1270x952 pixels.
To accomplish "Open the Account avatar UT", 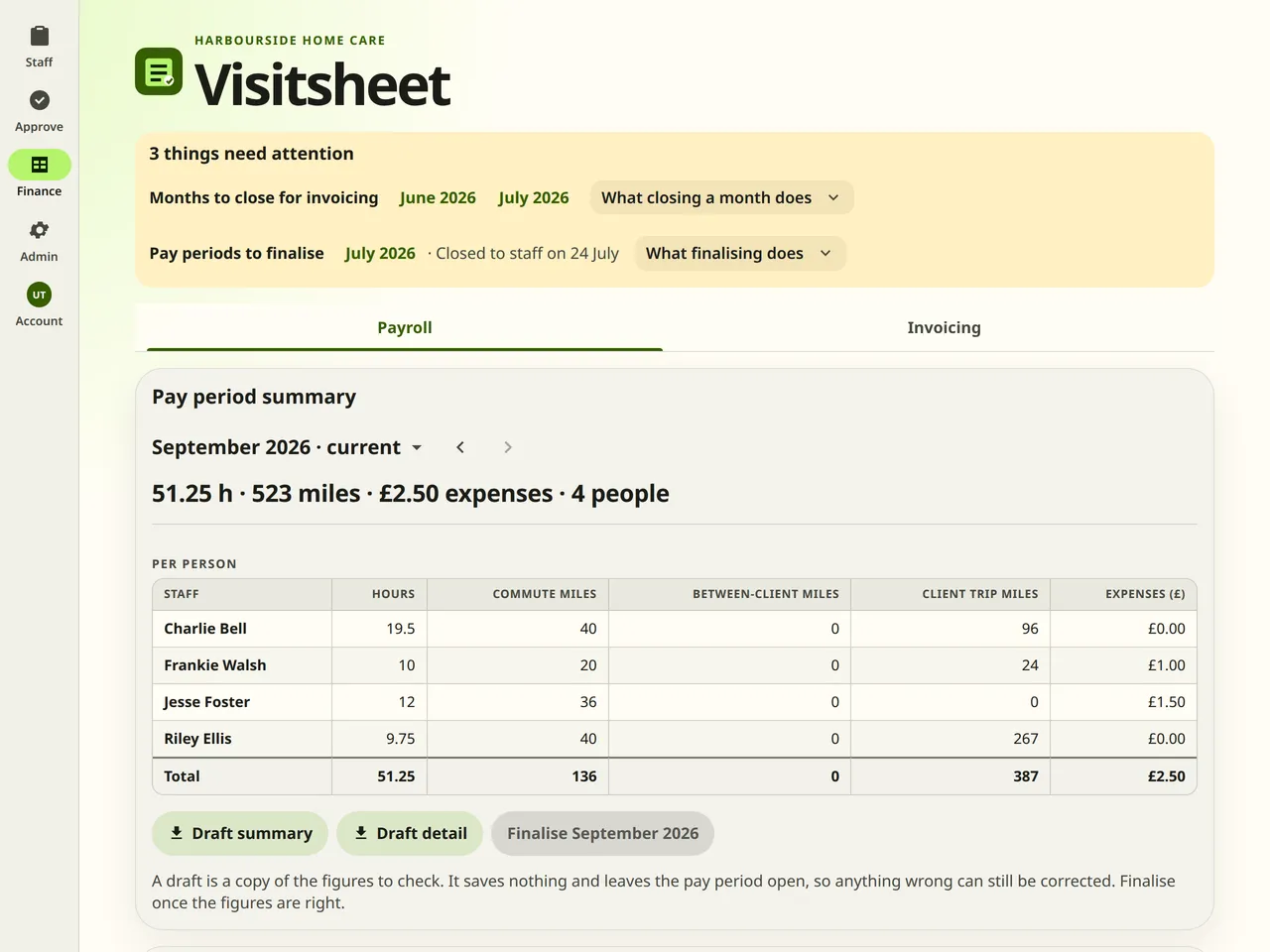I will (40, 295).
